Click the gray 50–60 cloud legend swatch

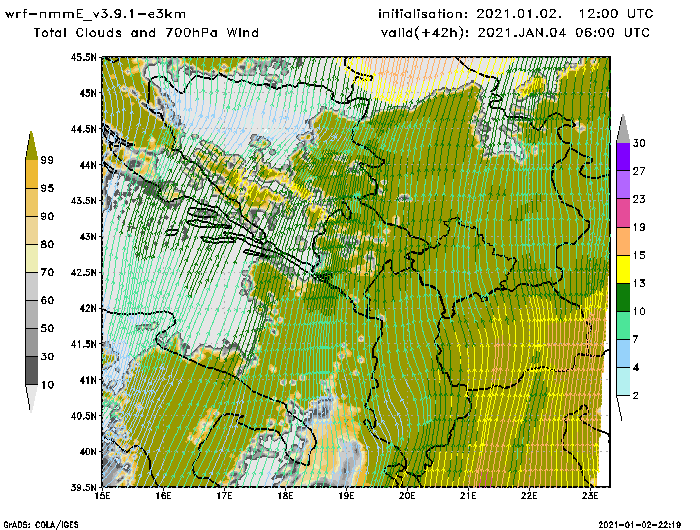tap(32, 315)
